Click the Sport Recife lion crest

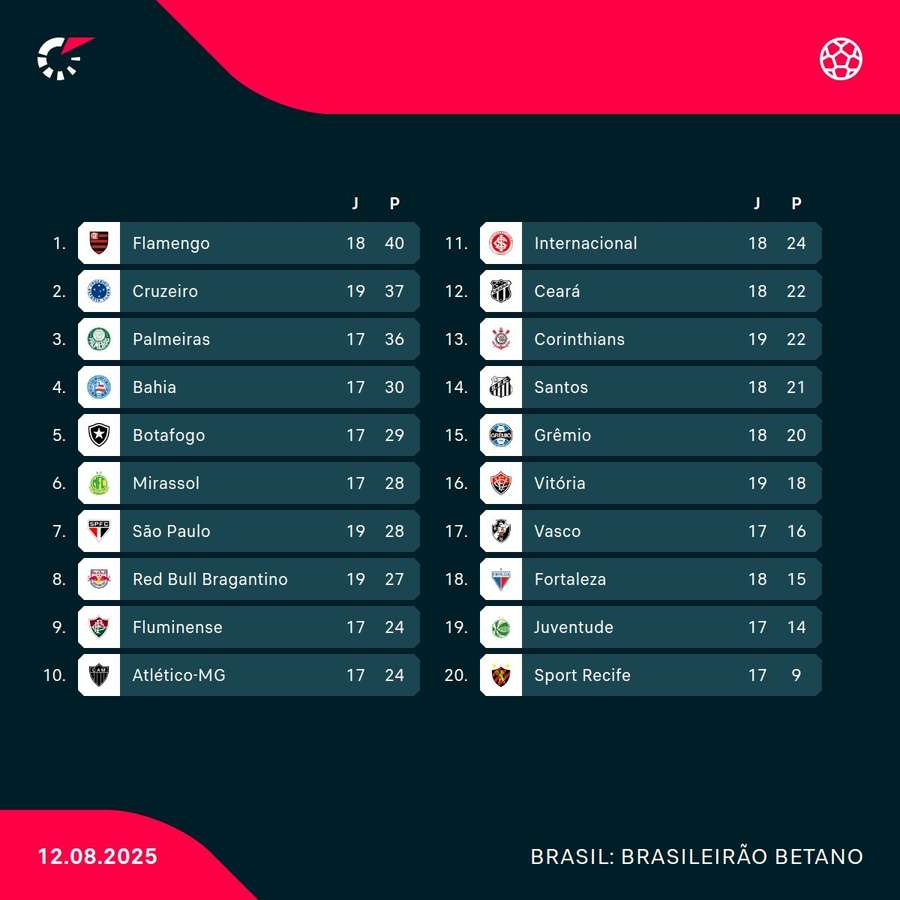[501, 675]
